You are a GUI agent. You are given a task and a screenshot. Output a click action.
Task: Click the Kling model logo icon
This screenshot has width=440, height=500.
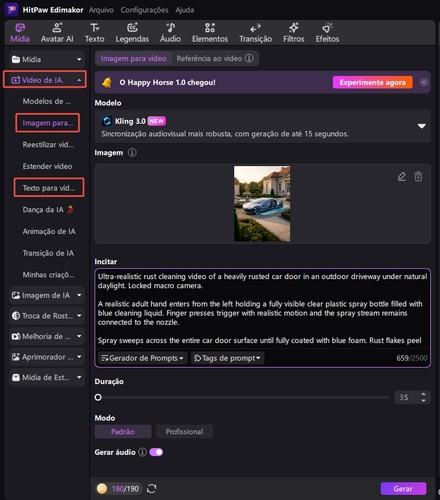pos(107,121)
